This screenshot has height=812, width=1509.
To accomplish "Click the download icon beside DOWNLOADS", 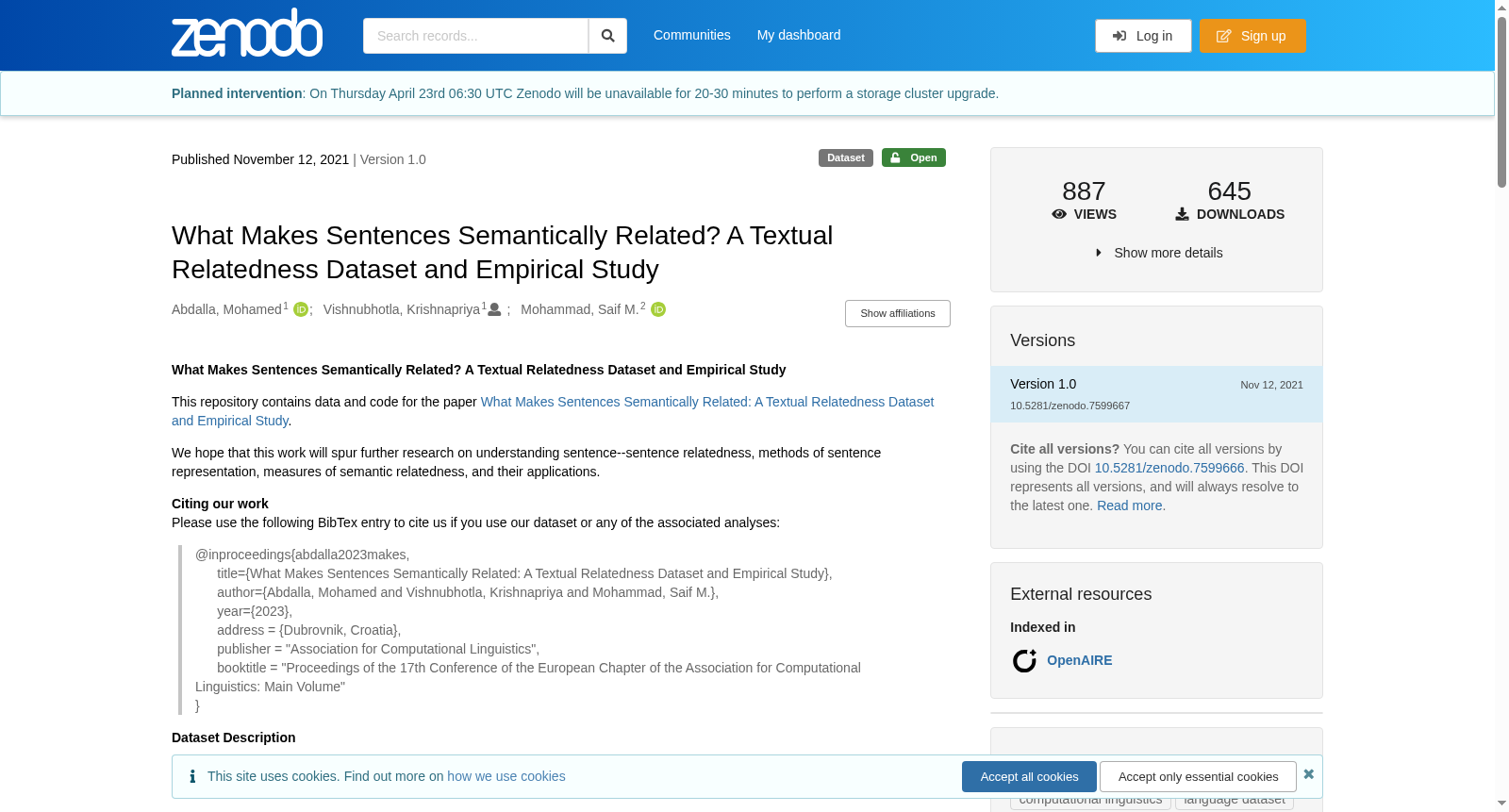I will point(1182,214).
